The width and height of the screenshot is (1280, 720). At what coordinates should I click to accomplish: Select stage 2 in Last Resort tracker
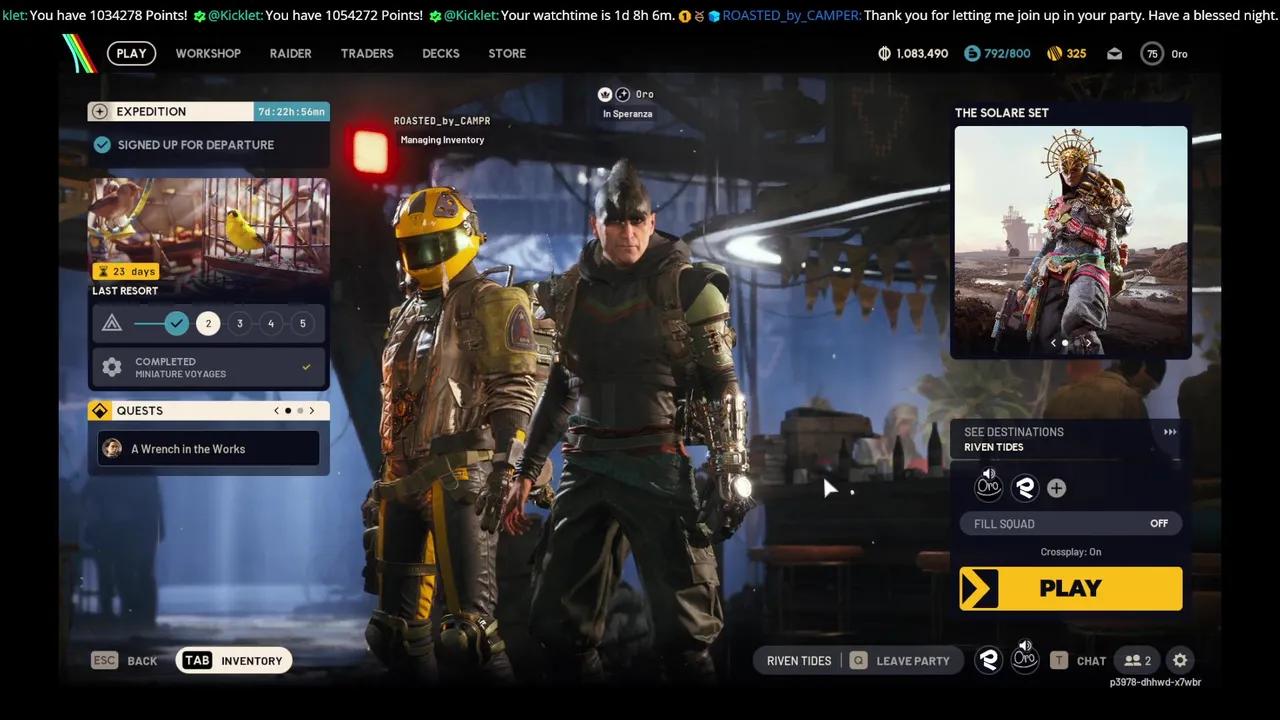(208, 323)
